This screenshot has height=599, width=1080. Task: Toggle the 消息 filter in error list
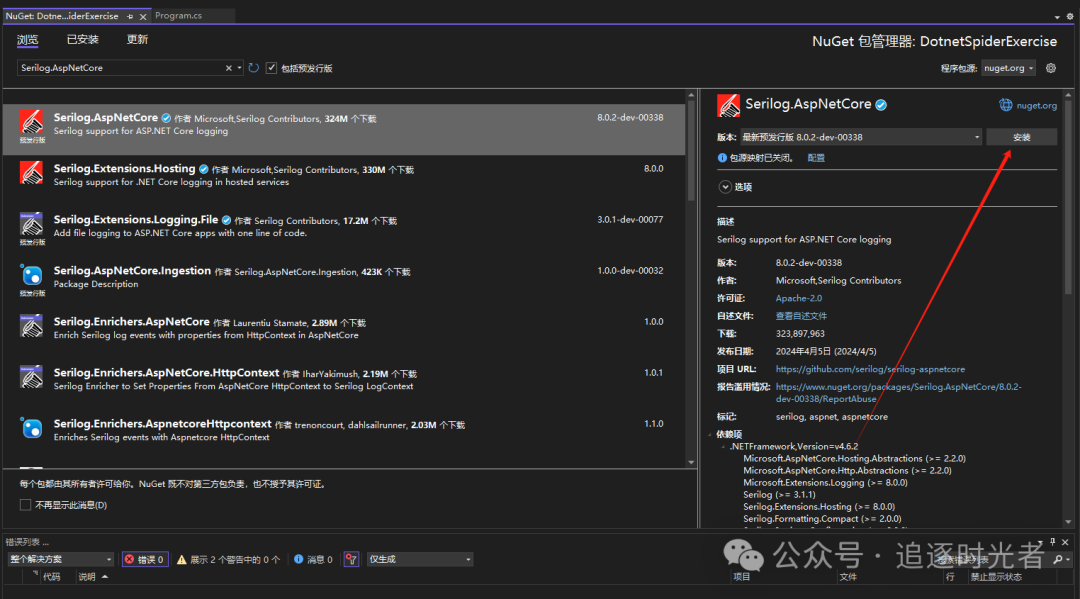coord(313,558)
